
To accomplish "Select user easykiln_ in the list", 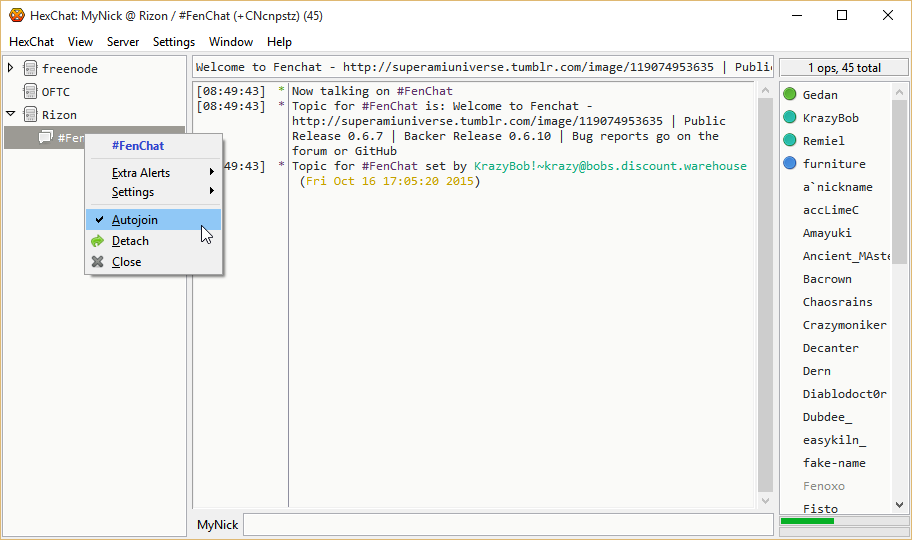I will [x=834, y=440].
